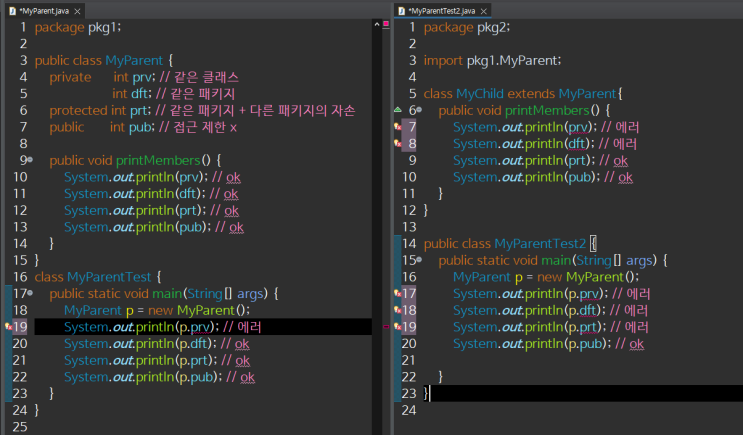Click 'p.pub' on line 22 of MyParent.java

(196, 377)
